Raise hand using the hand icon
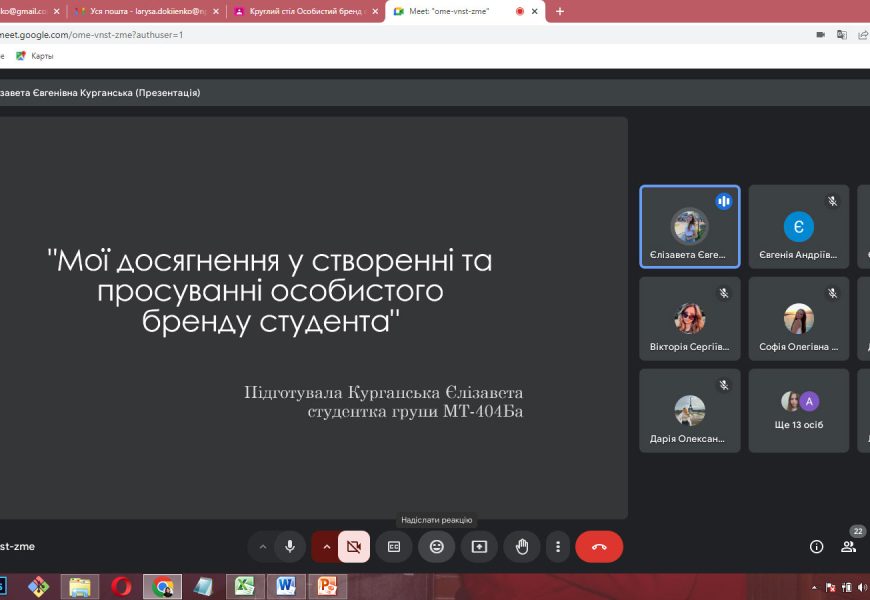 click(521, 547)
